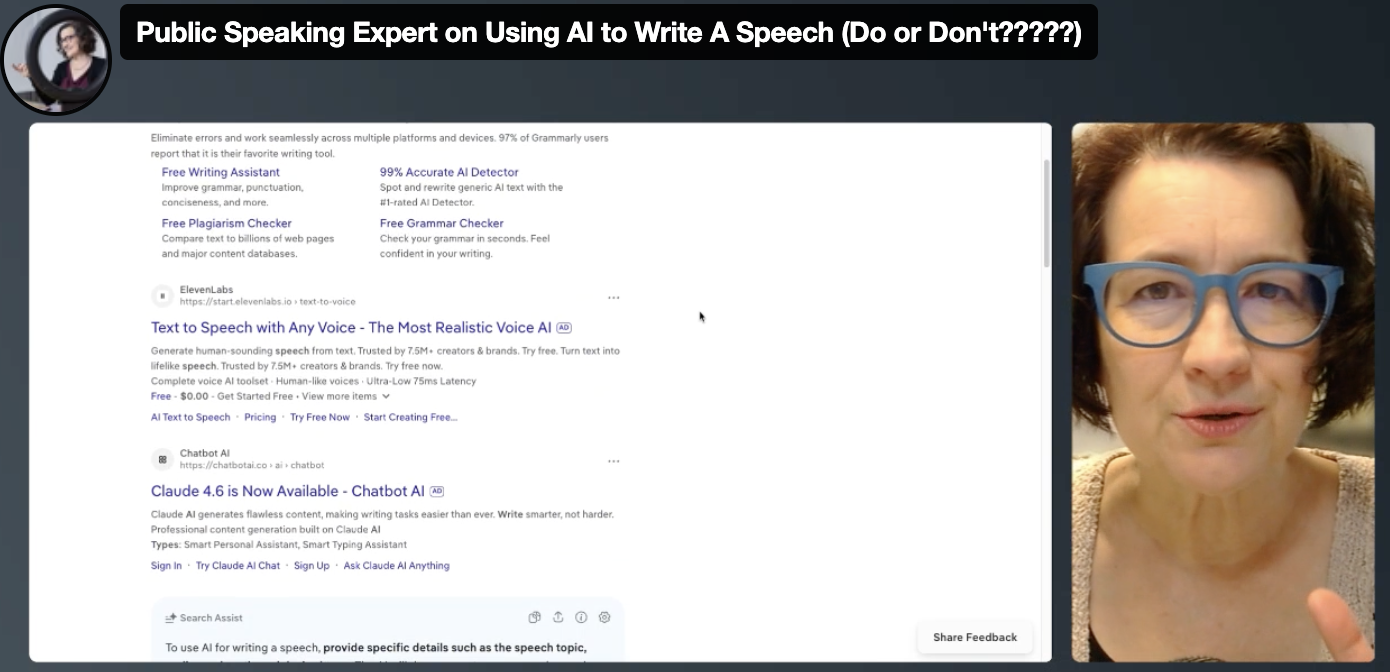Follow the 'Try Free Now' sitelink
Viewport: 1390px width, 672px height.
click(x=320, y=417)
